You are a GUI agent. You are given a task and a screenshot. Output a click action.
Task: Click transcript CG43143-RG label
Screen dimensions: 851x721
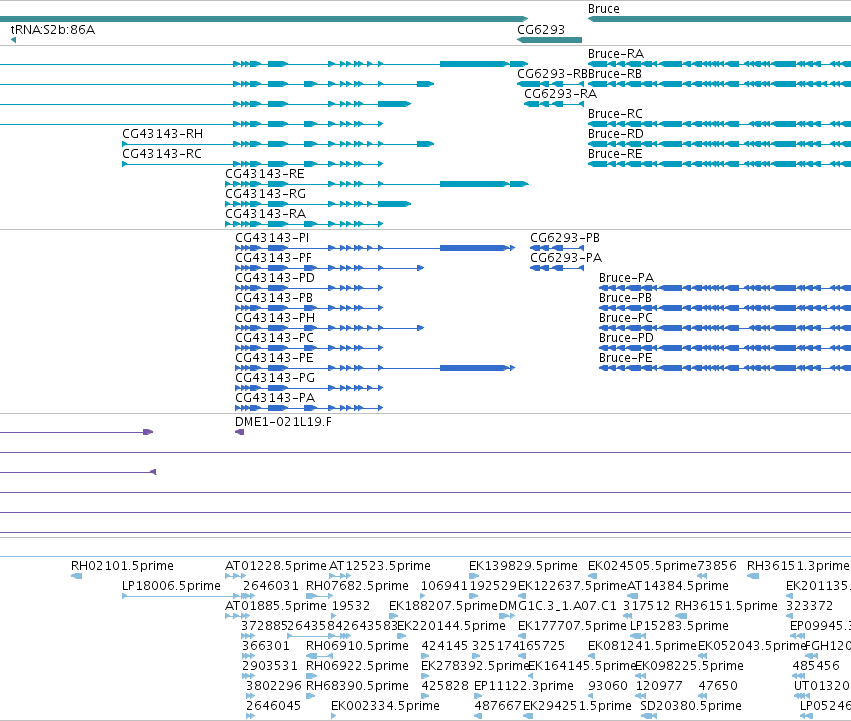tap(265, 194)
